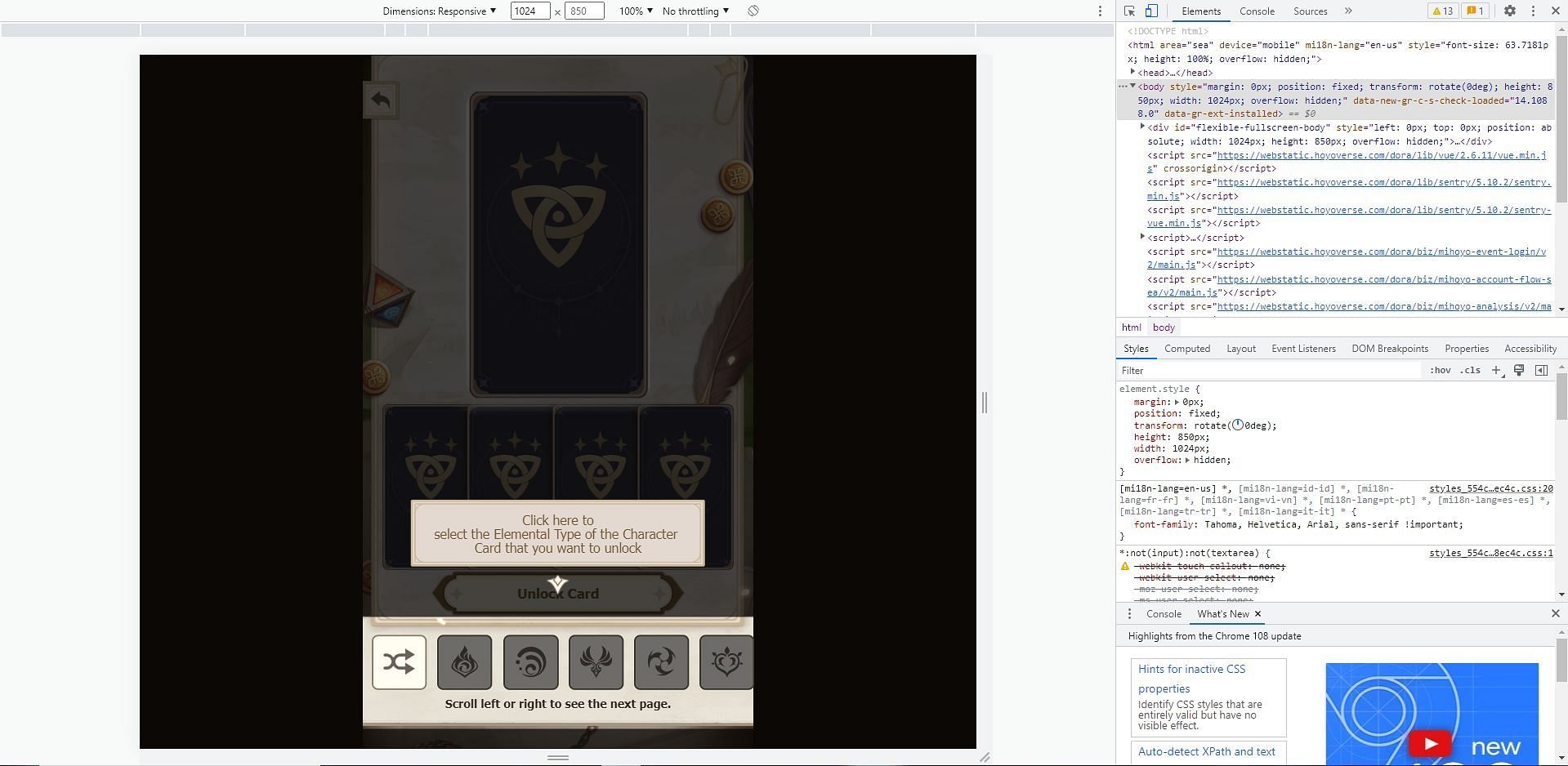Open the Event Listeners sub-tab
The image size is (1568, 766).
click(x=1303, y=349)
